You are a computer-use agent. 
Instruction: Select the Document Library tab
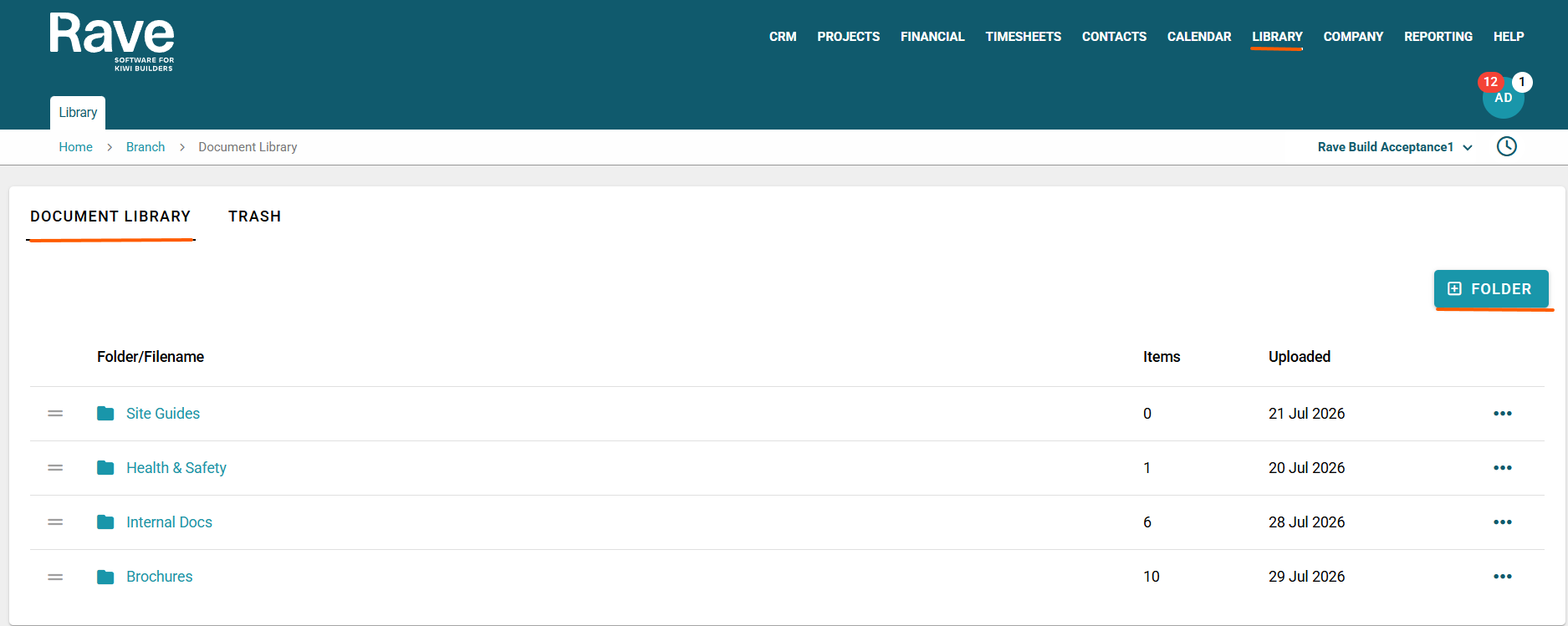(x=110, y=216)
